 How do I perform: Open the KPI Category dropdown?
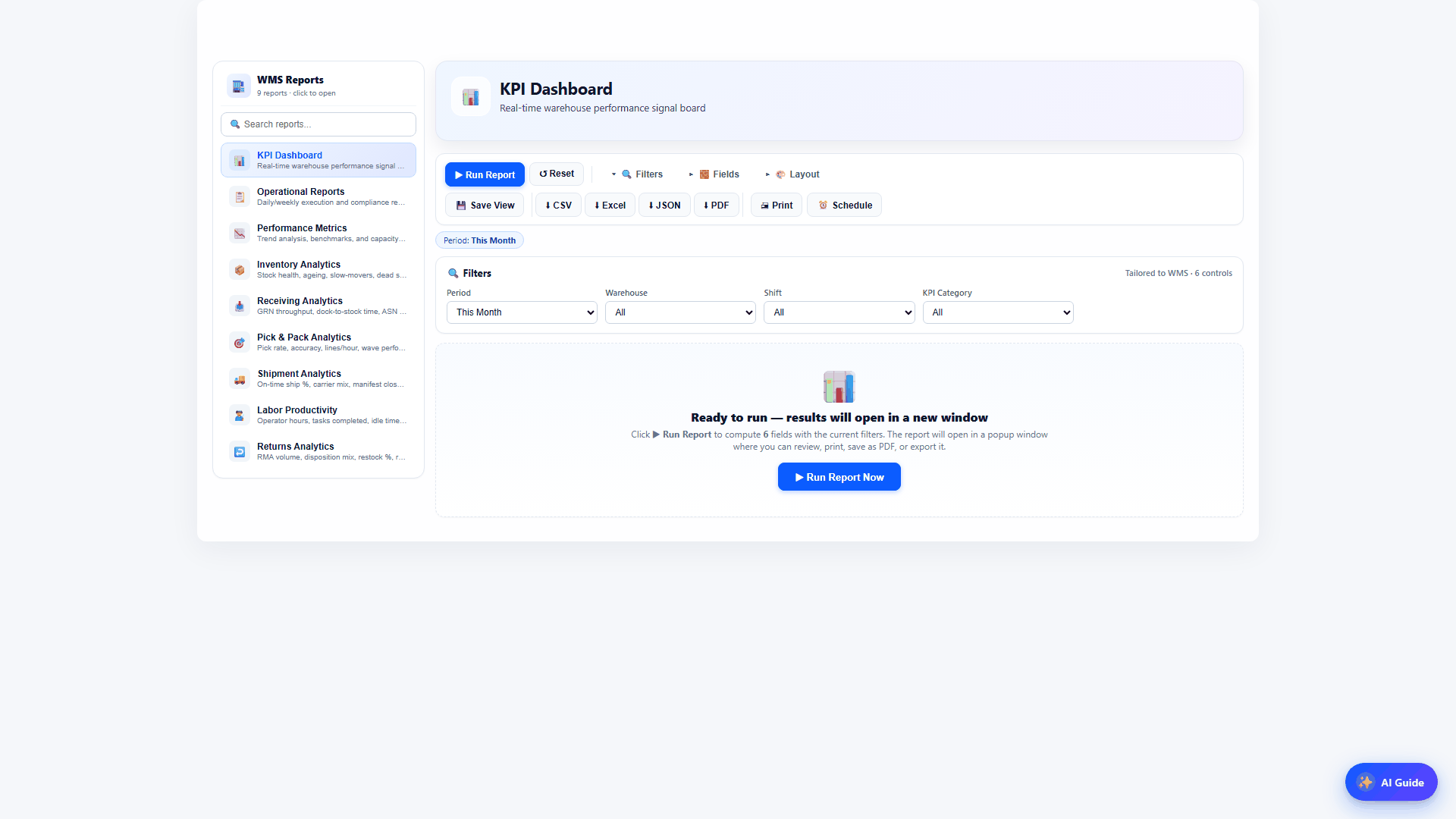998,312
